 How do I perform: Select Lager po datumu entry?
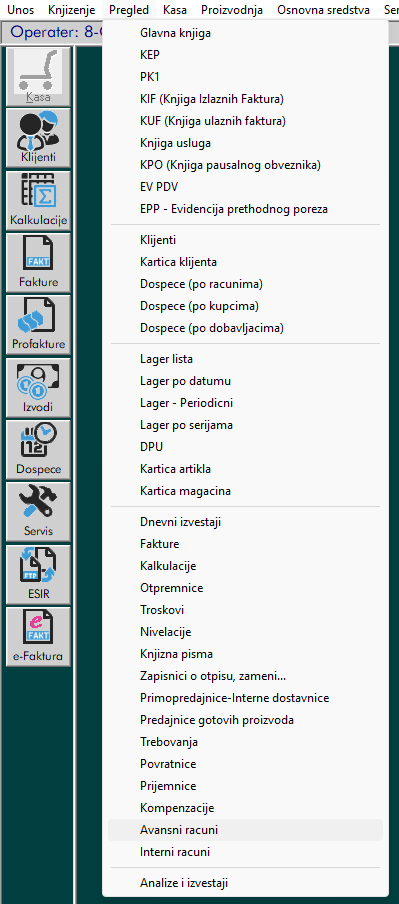point(245,381)
